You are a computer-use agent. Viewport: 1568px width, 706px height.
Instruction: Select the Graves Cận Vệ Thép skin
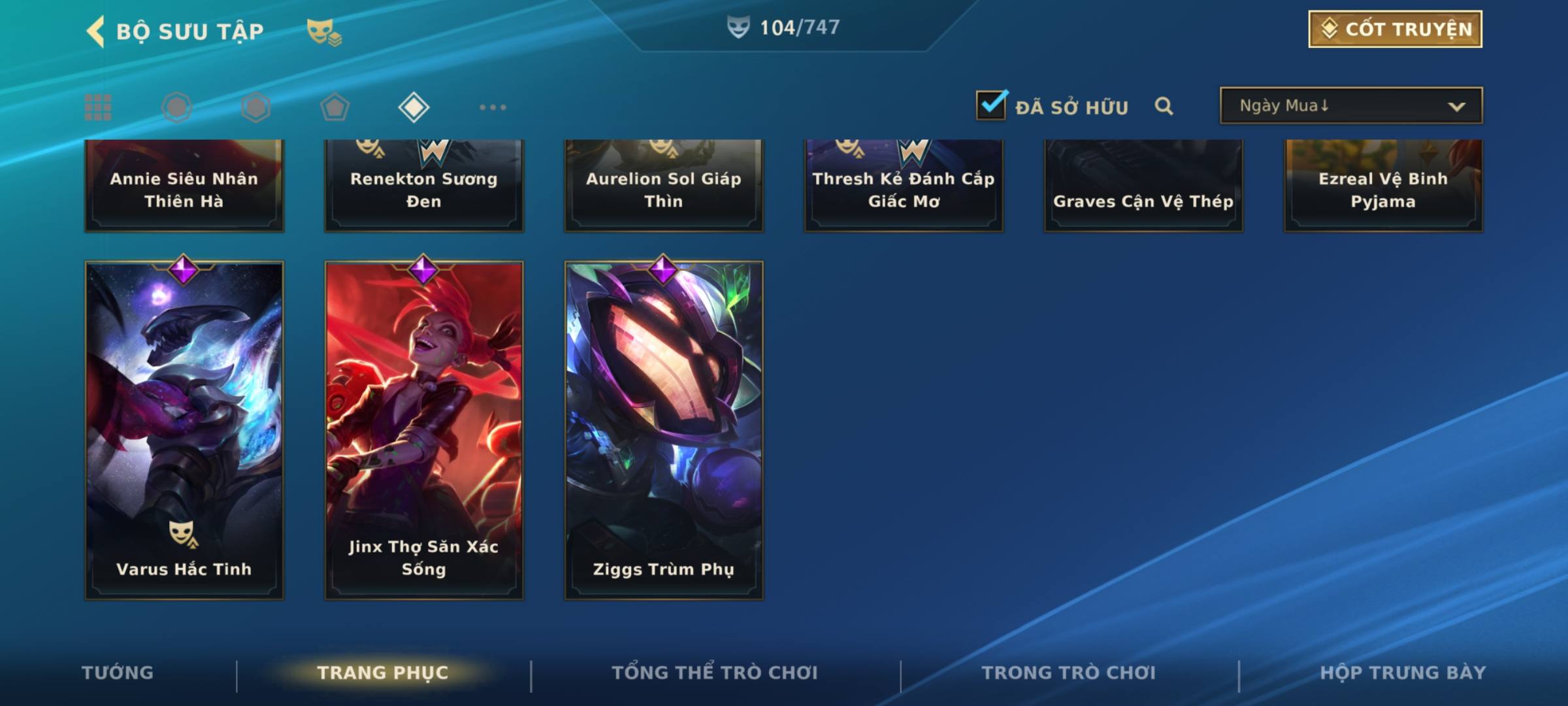pyautogui.click(x=1143, y=185)
